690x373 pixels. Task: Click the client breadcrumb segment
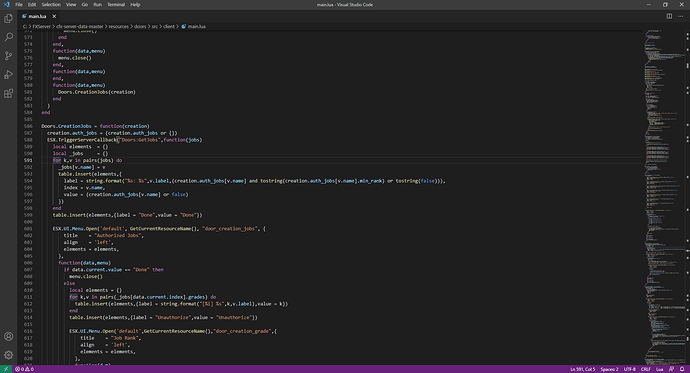tap(169, 26)
